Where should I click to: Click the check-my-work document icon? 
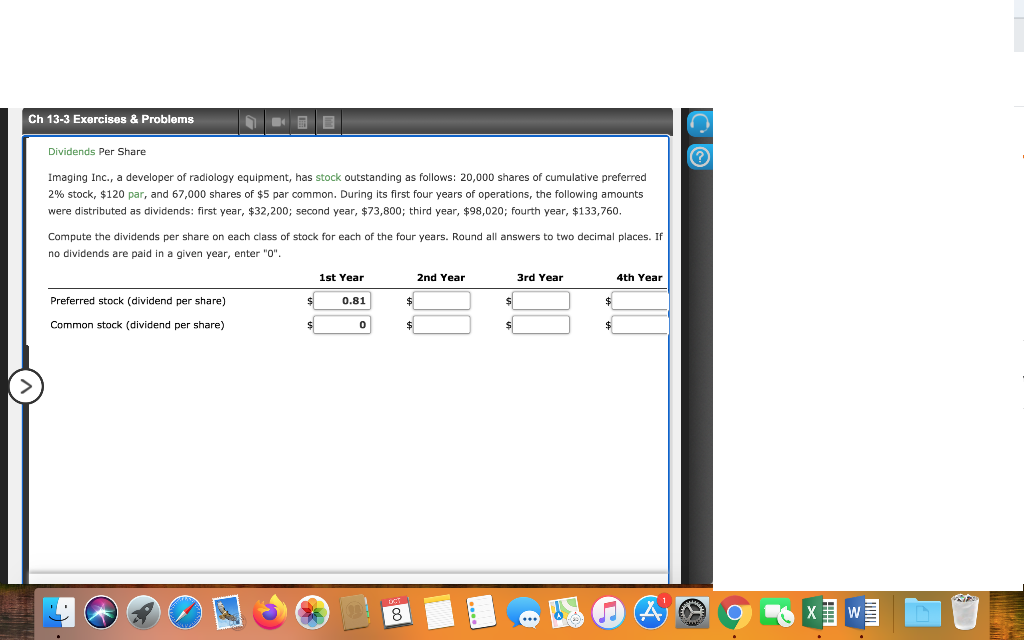(327, 120)
